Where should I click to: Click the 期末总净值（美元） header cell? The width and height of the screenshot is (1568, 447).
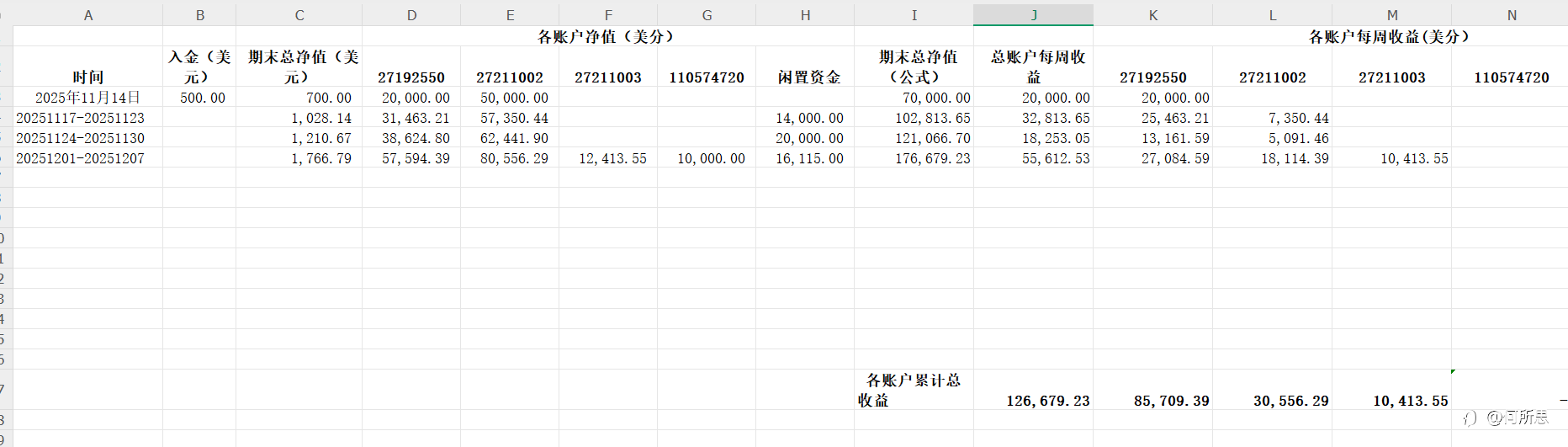pyautogui.click(x=299, y=67)
